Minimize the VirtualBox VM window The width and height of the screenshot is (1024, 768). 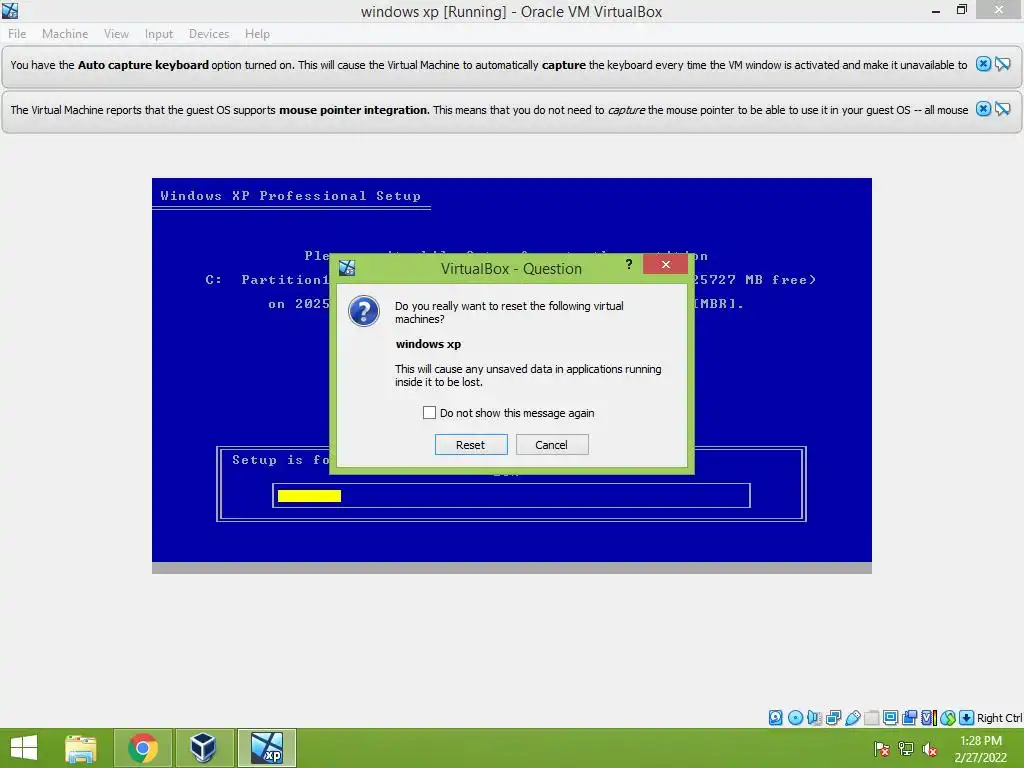click(x=936, y=10)
